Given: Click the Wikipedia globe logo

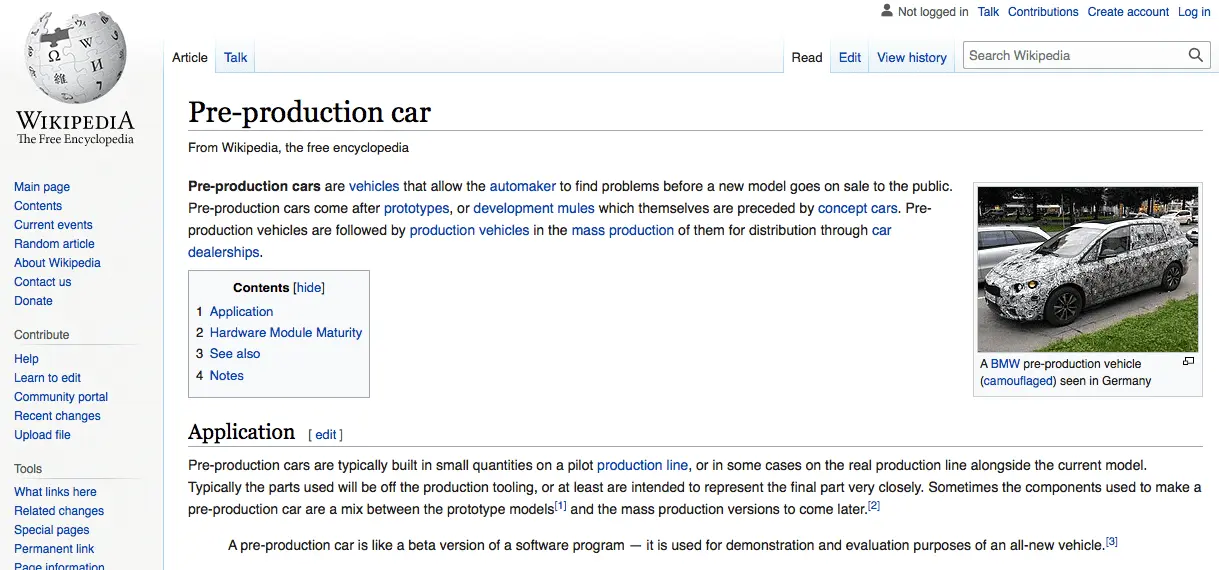Looking at the screenshot, I should (76, 57).
